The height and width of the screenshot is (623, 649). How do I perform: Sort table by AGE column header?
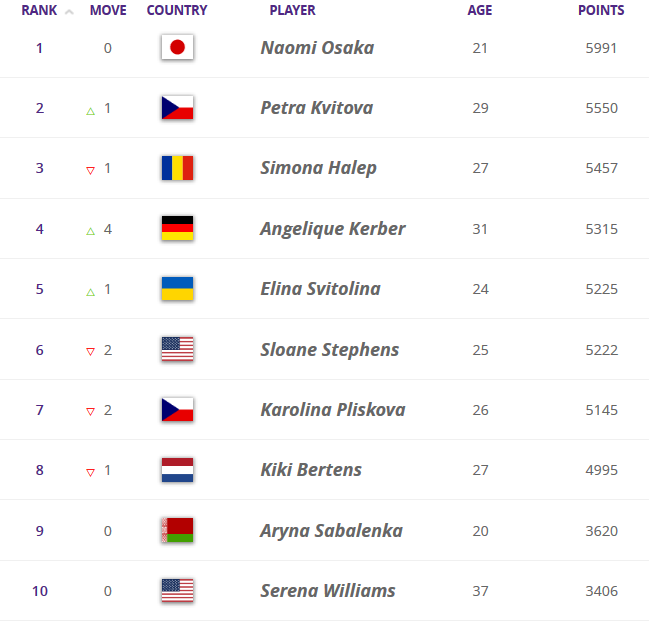pyautogui.click(x=480, y=11)
